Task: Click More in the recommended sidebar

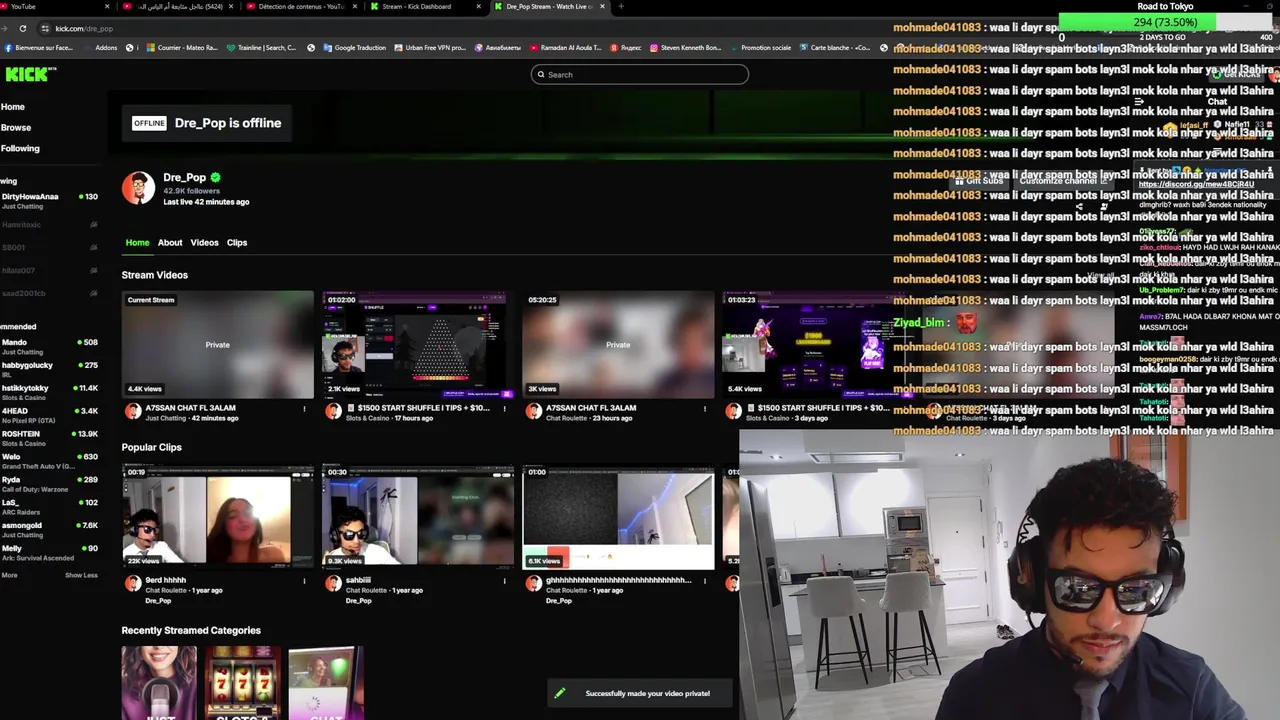Action: point(9,575)
